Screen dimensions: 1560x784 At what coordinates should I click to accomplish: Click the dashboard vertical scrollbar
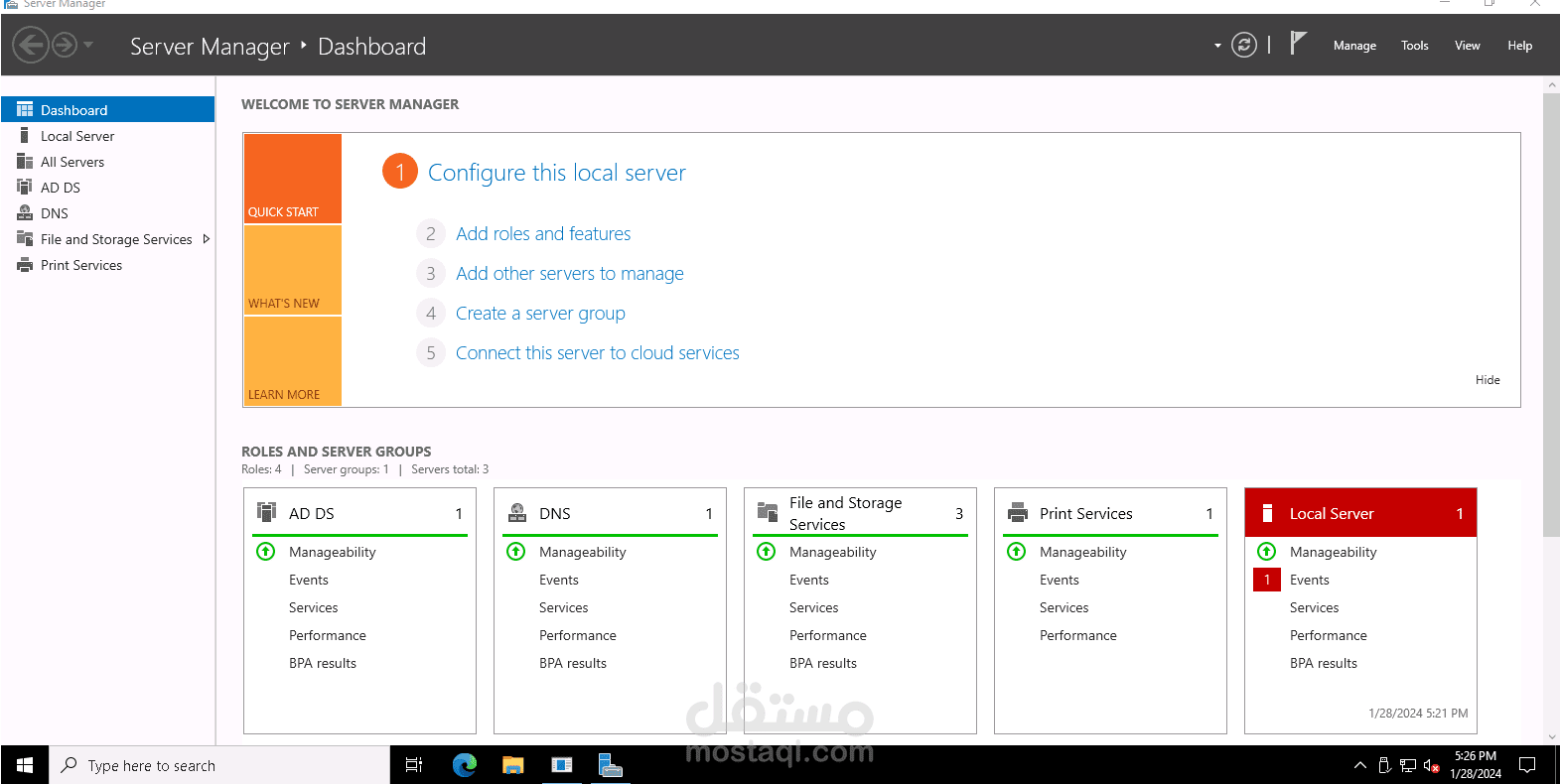pyautogui.click(x=1552, y=315)
